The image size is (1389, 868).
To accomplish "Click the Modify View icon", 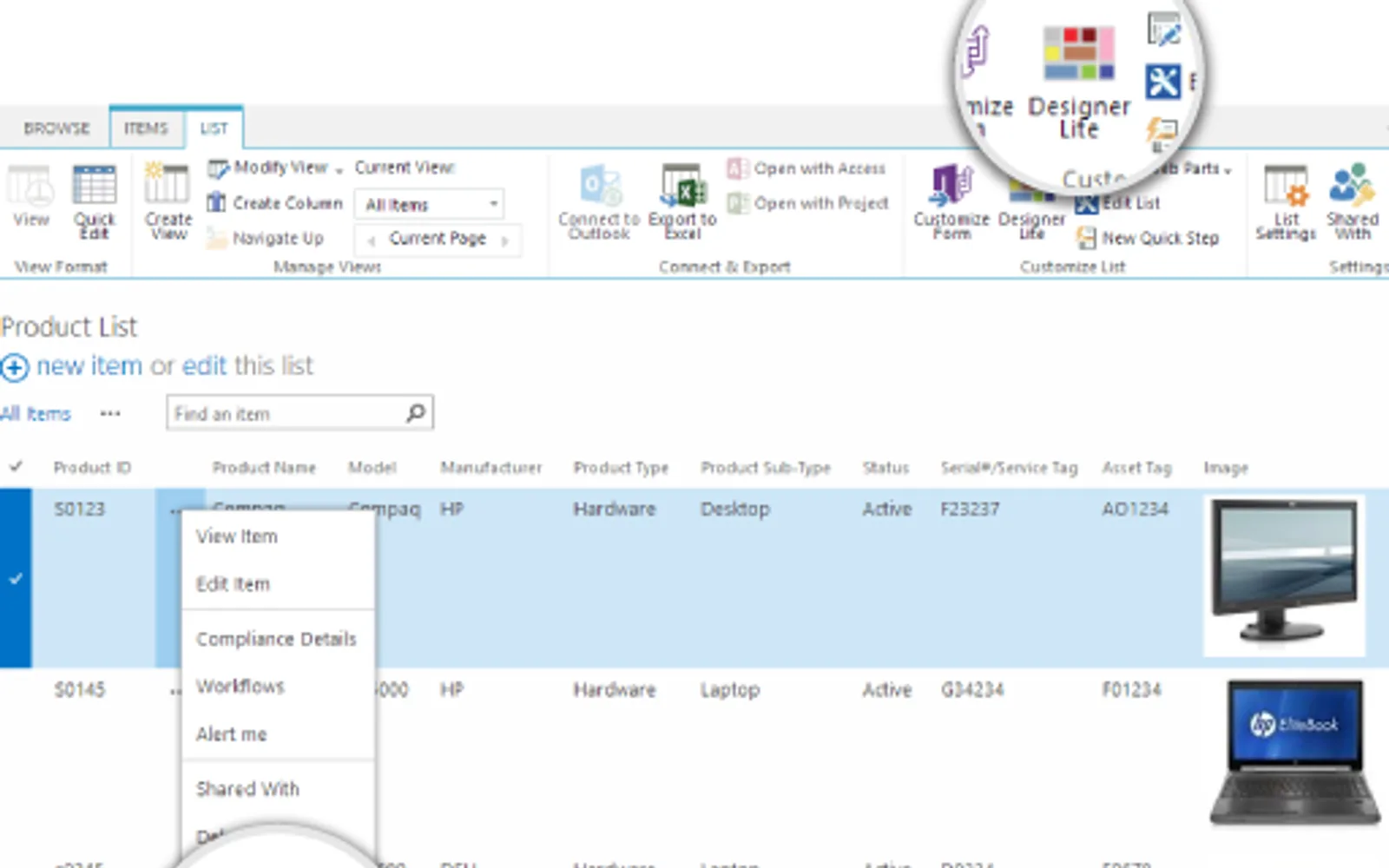I will click(218, 168).
